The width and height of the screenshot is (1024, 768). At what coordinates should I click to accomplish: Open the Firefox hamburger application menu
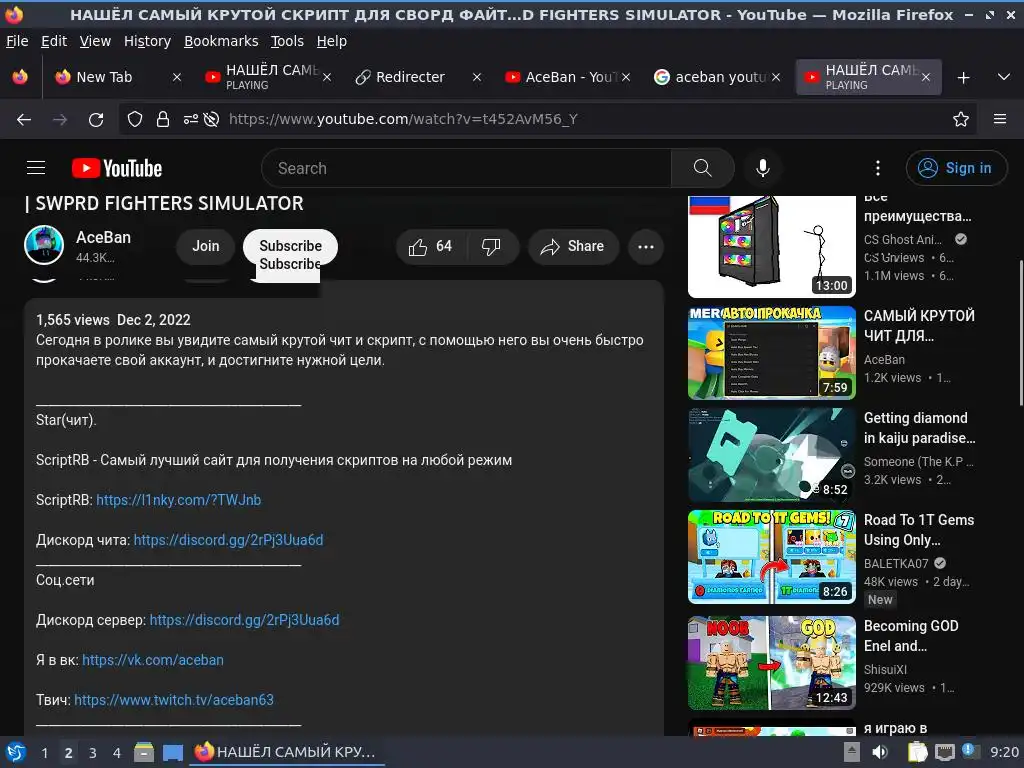(x=1000, y=119)
